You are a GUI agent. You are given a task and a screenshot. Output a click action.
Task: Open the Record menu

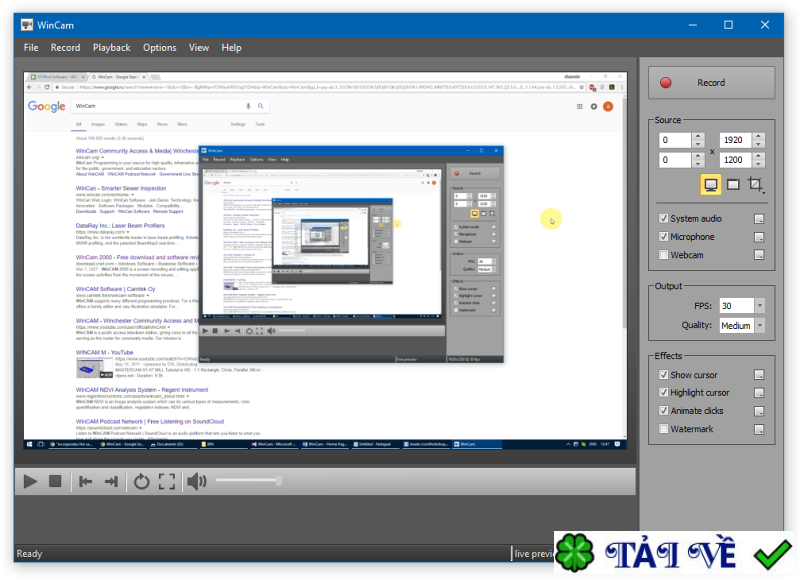click(x=65, y=47)
